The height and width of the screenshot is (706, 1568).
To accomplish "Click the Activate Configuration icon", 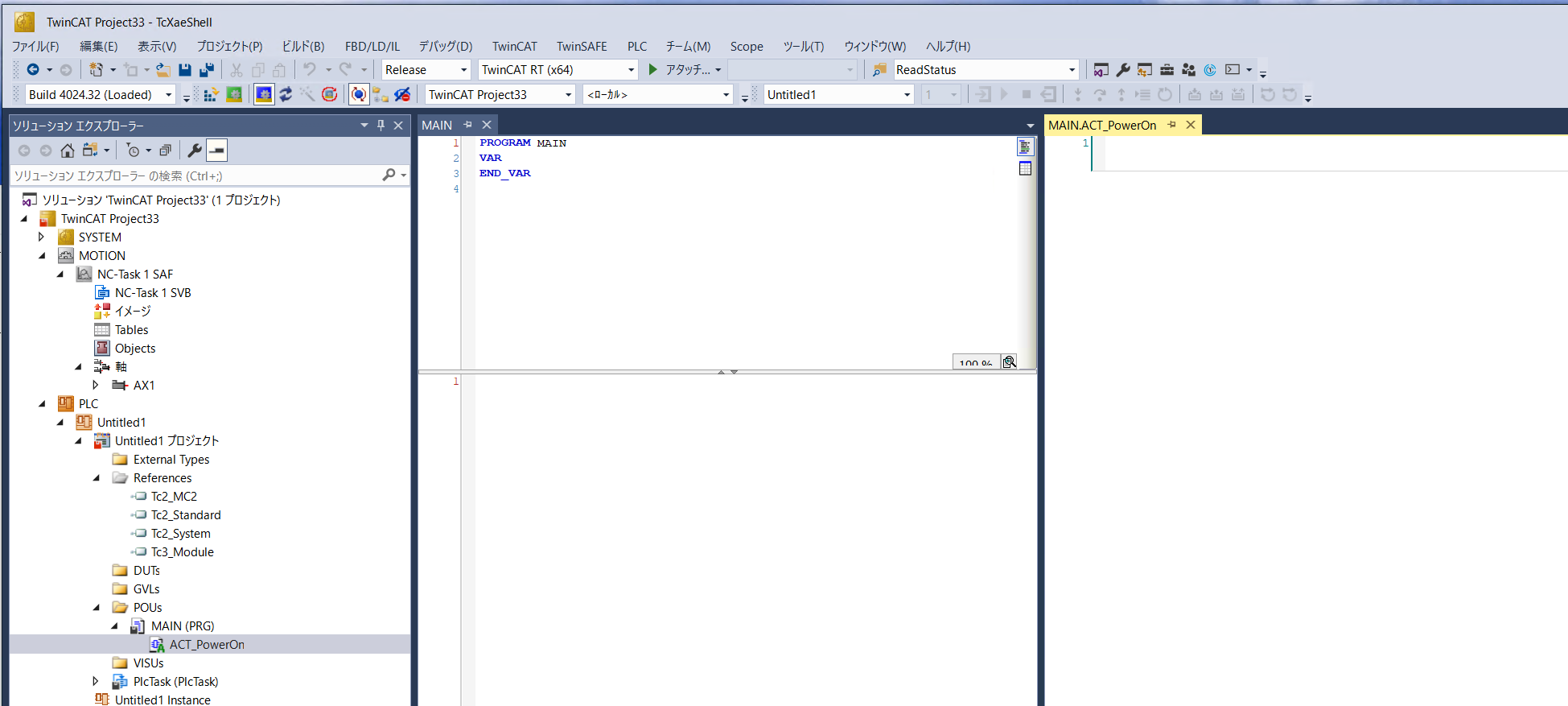I will pyautogui.click(x=211, y=95).
